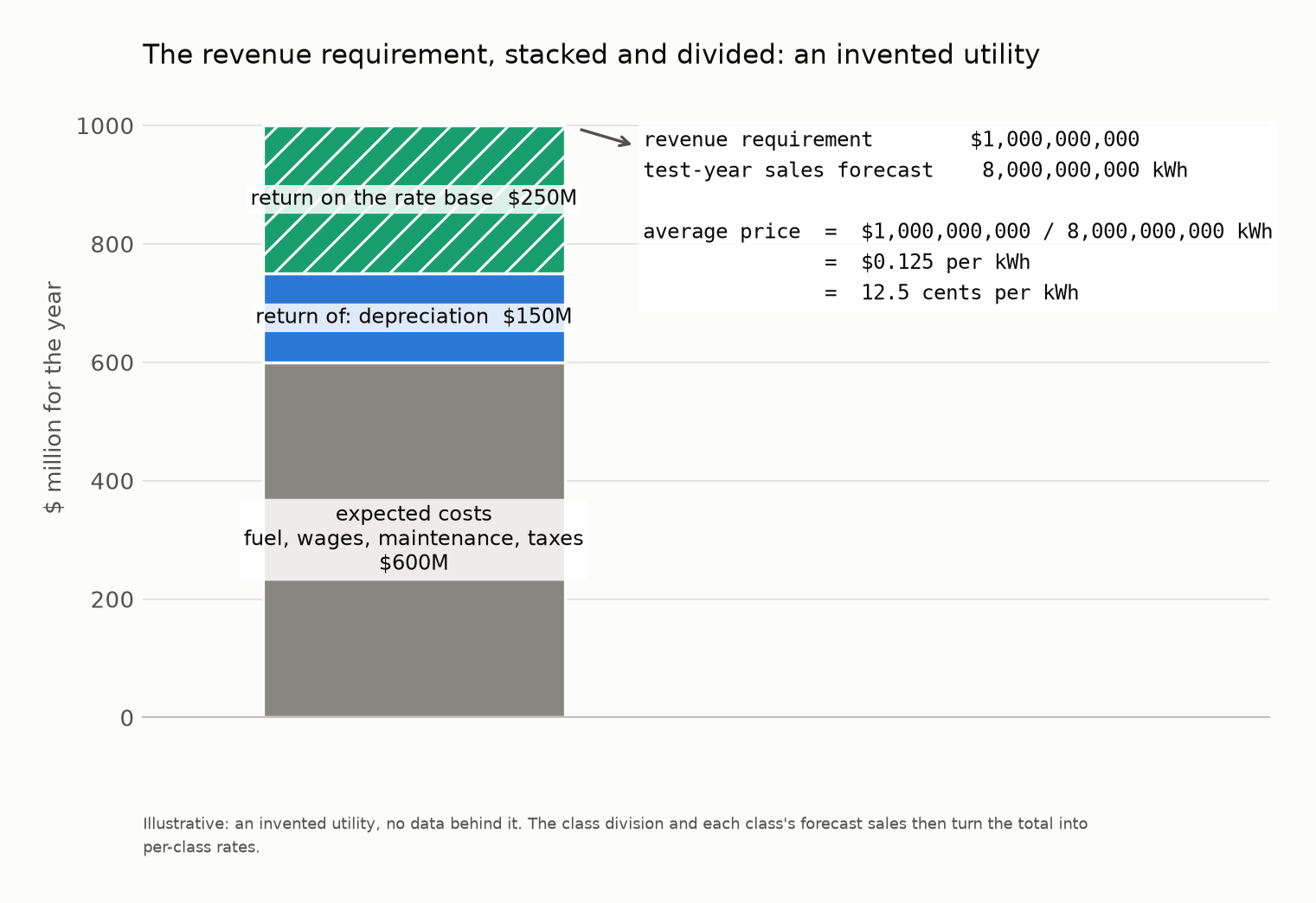Click the y-axis tick label 0
Screen dimensions: 1316x903
(x=127, y=718)
